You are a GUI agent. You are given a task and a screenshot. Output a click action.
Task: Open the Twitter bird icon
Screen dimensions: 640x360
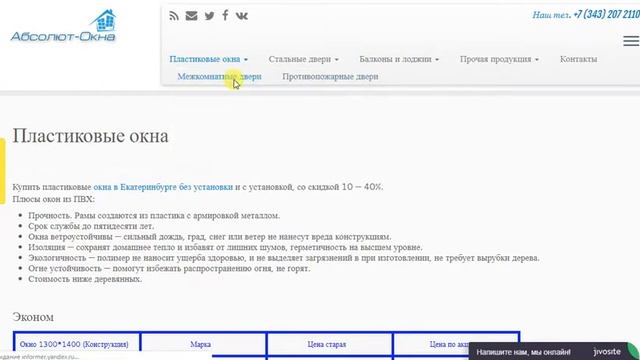[x=209, y=16]
